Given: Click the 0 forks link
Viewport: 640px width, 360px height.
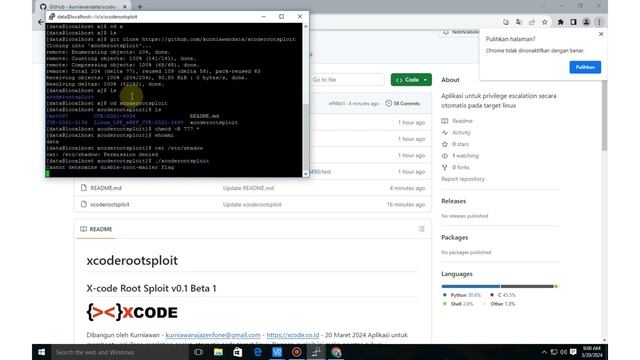Looking at the screenshot, I should pyautogui.click(x=460, y=167).
